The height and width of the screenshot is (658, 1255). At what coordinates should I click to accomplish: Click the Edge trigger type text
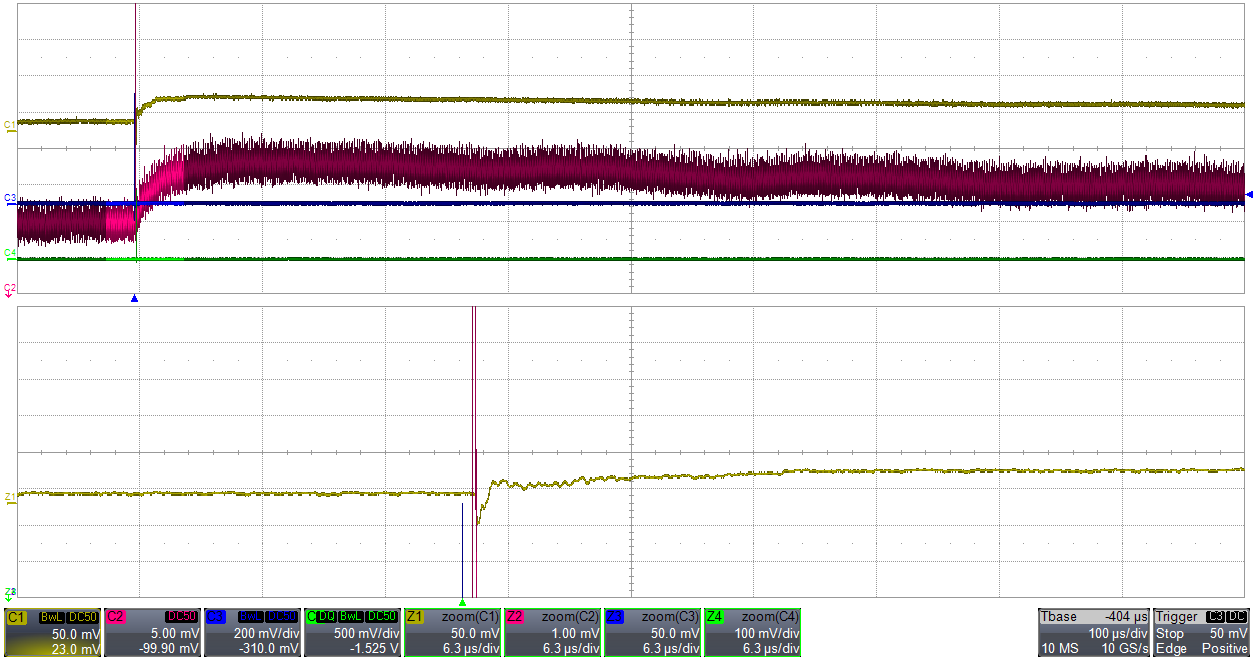click(x=1171, y=649)
